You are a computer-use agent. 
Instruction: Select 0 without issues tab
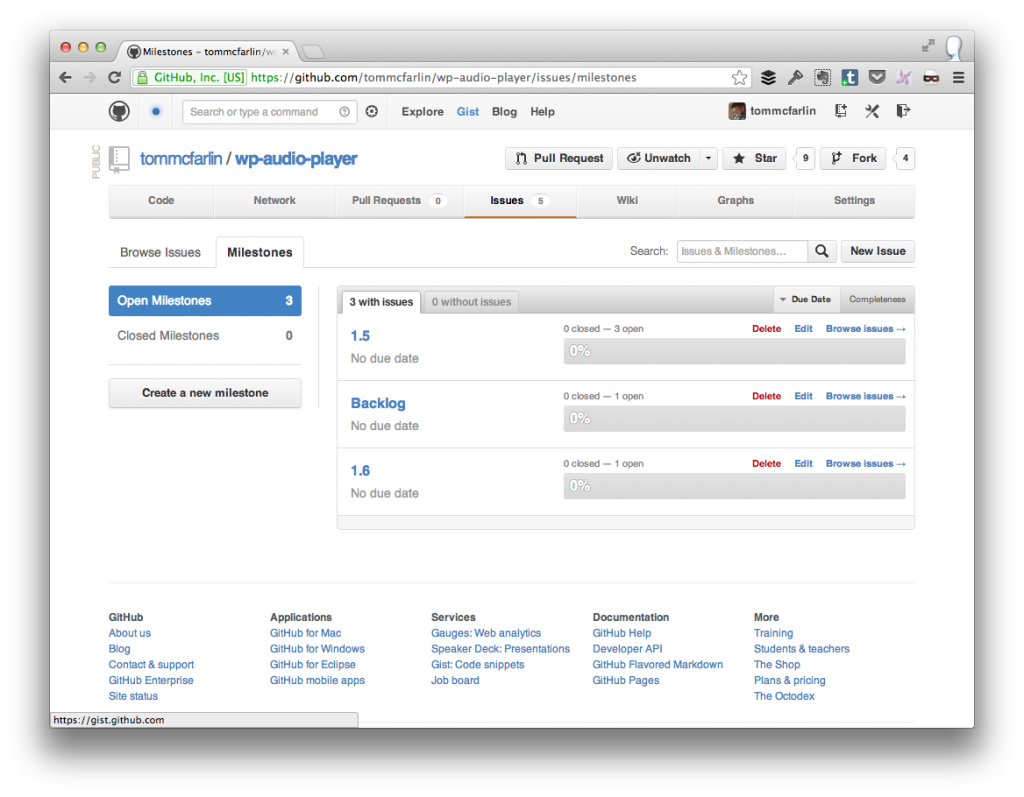coord(471,302)
